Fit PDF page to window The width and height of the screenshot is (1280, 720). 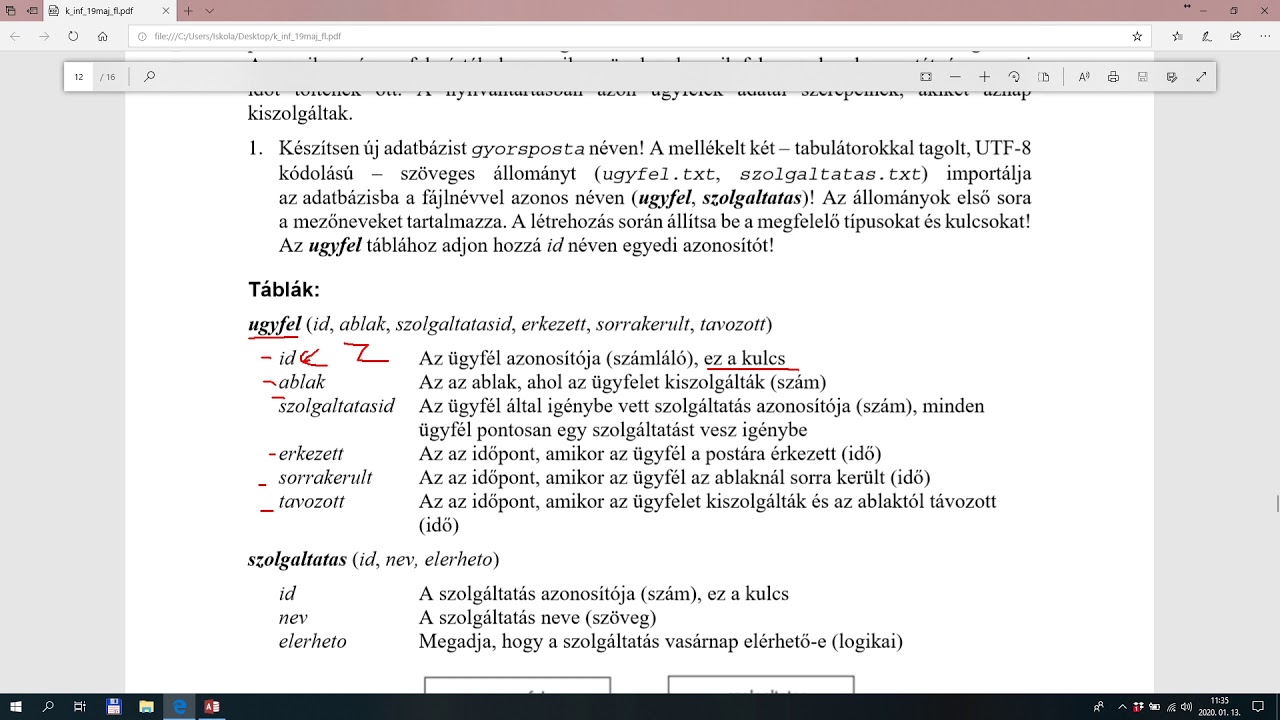click(926, 77)
